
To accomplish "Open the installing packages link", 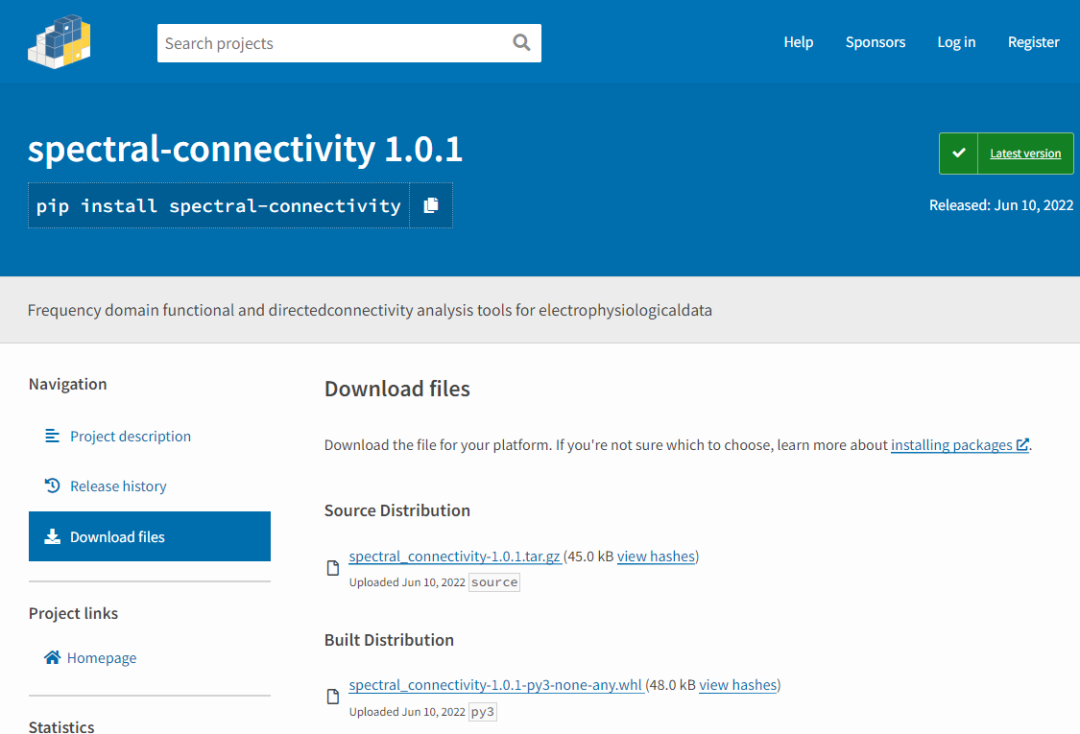I will click(951, 445).
